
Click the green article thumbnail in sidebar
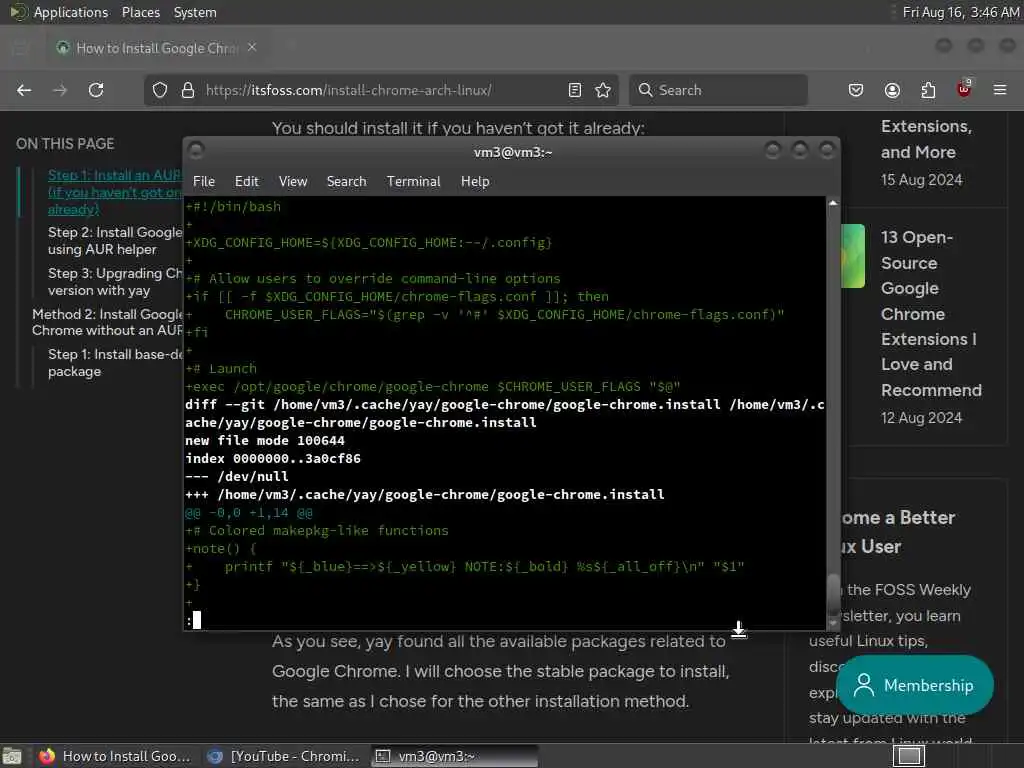pyautogui.click(x=853, y=256)
